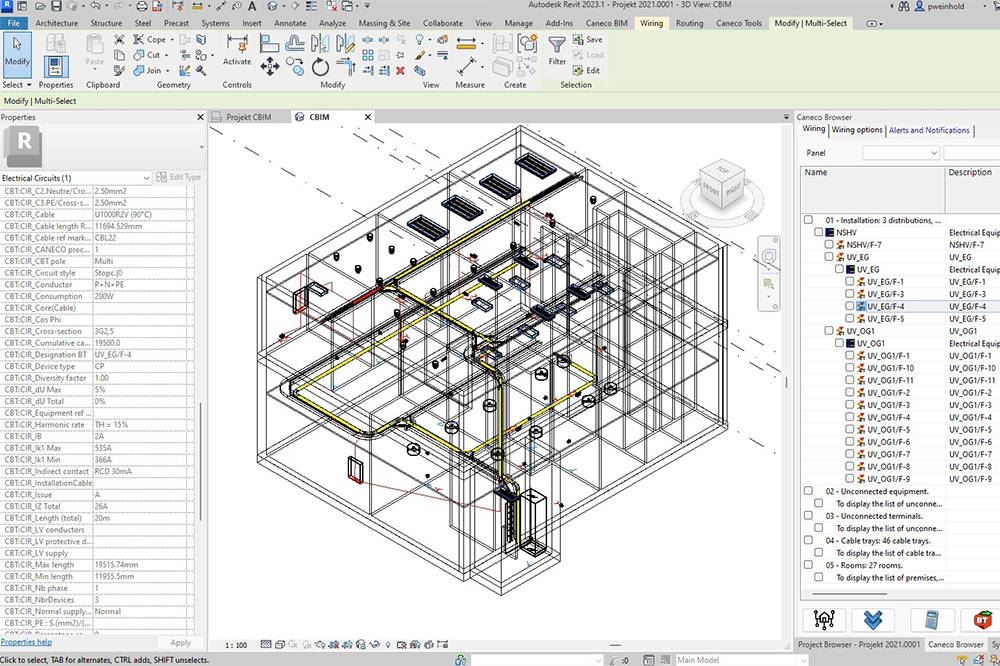Open the Caneco BIM ribbon tab
This screenshot has height=666, width=1000.
click(x=607, y=23)
